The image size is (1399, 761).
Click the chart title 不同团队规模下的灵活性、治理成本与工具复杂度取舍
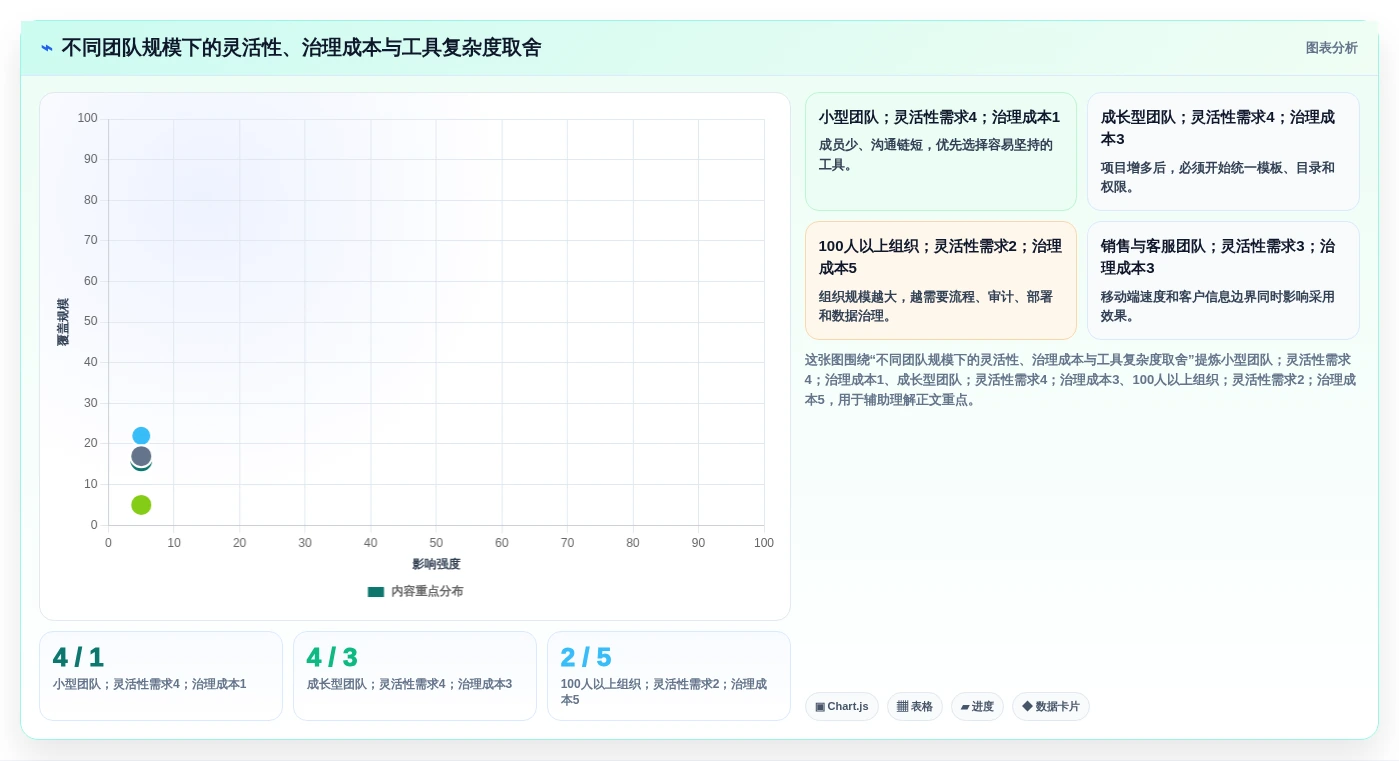click(301, 47)
